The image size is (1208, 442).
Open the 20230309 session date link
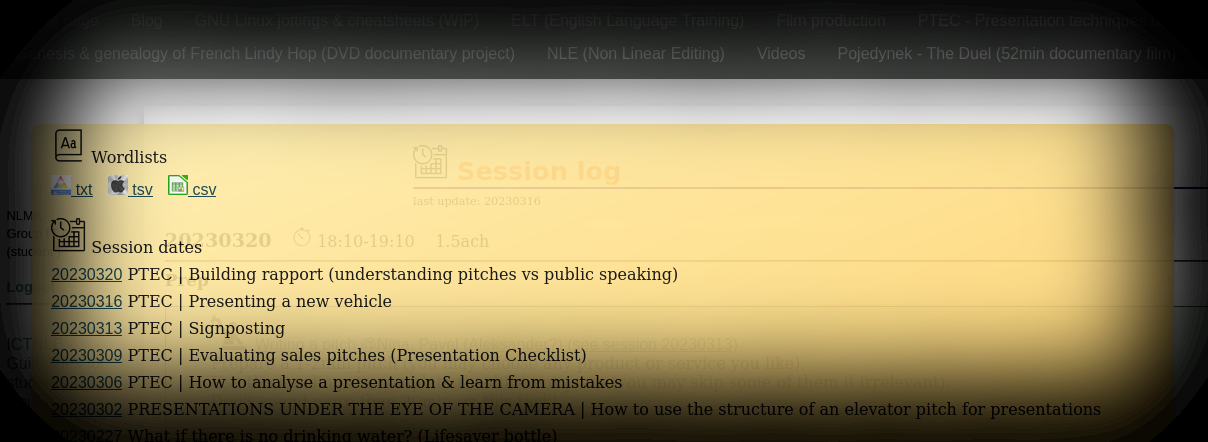pos(87,356)
